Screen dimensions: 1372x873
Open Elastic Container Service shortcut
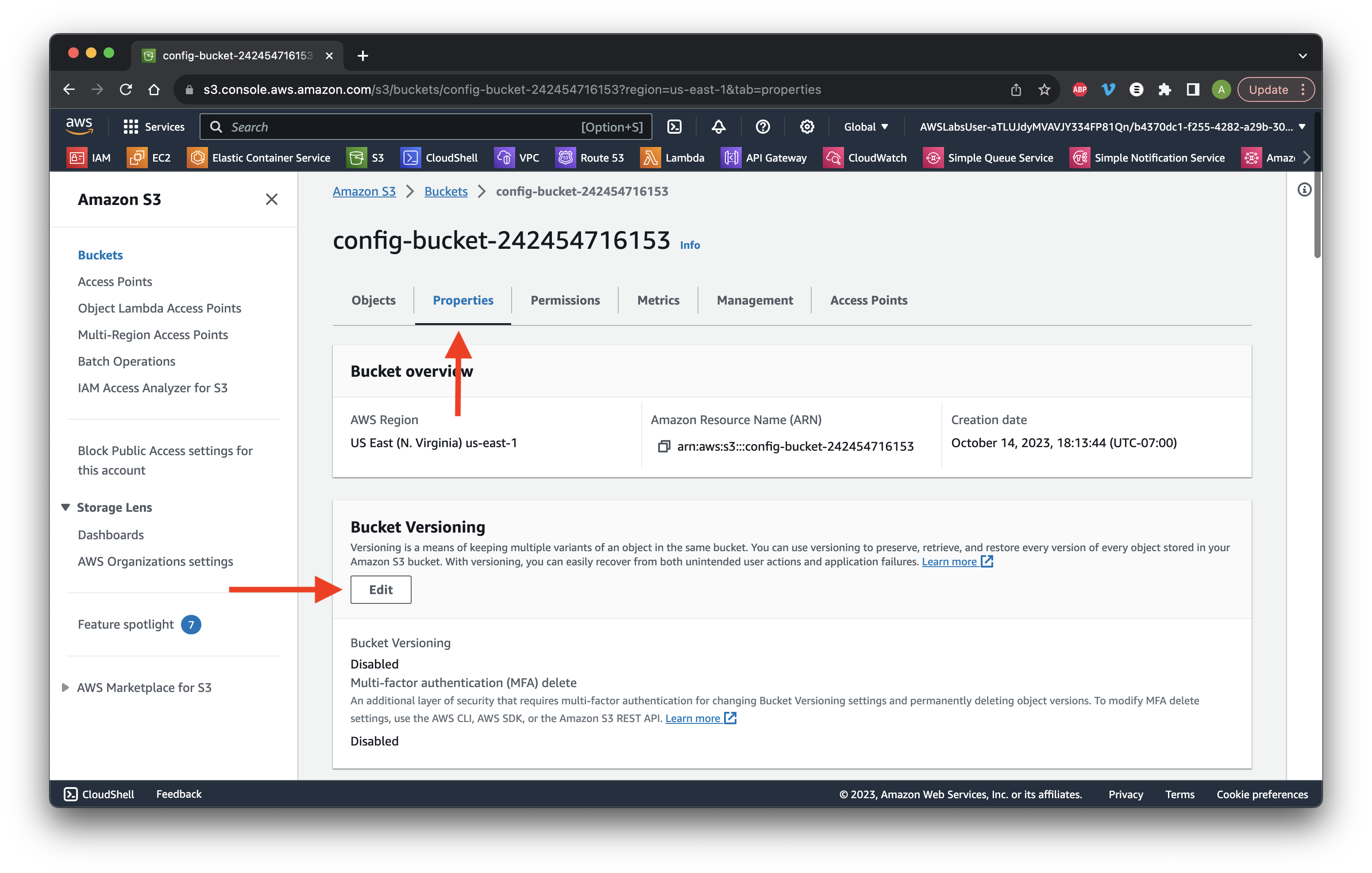click(x=258, y=158)
